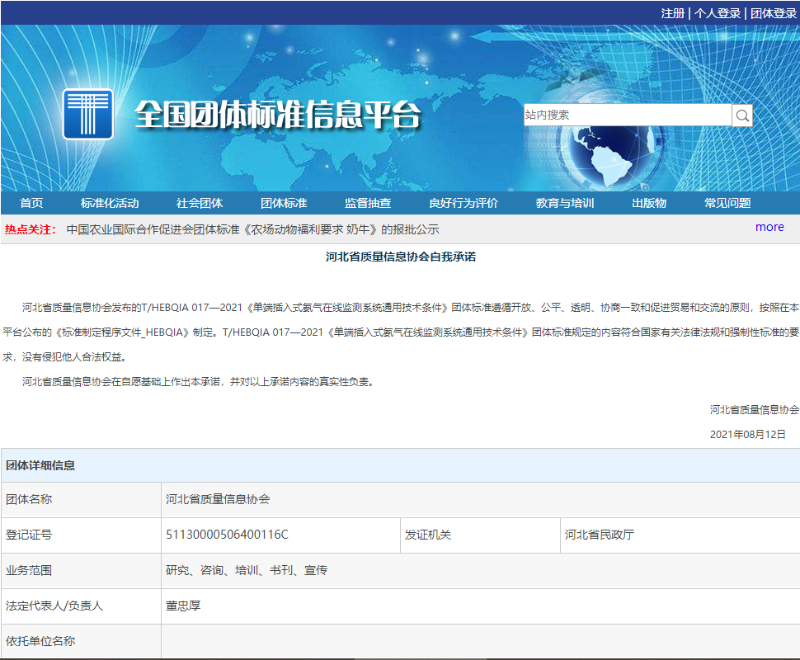Click inside the 站内搜索 search field
800x660 pixels.
[x=620, y=115]
